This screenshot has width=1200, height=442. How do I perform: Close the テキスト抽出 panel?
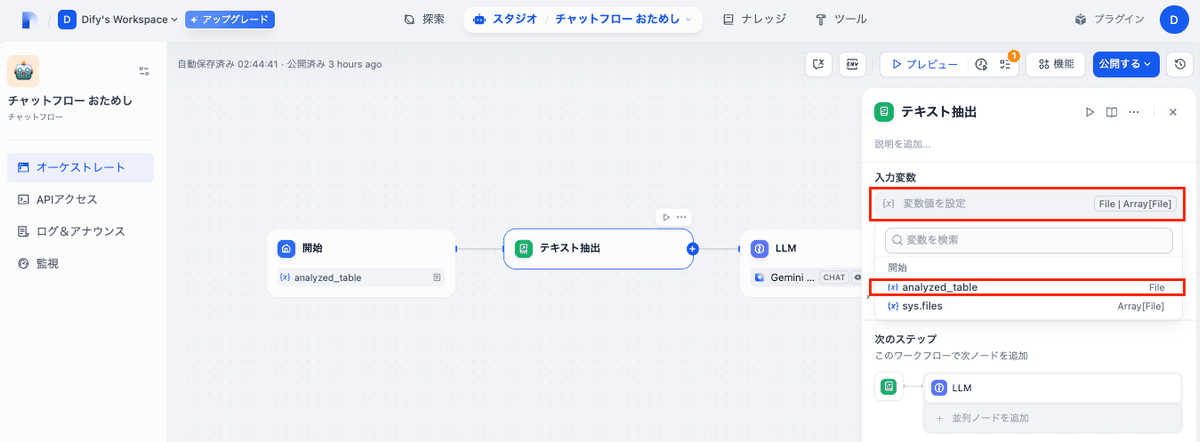(1173, 112)
